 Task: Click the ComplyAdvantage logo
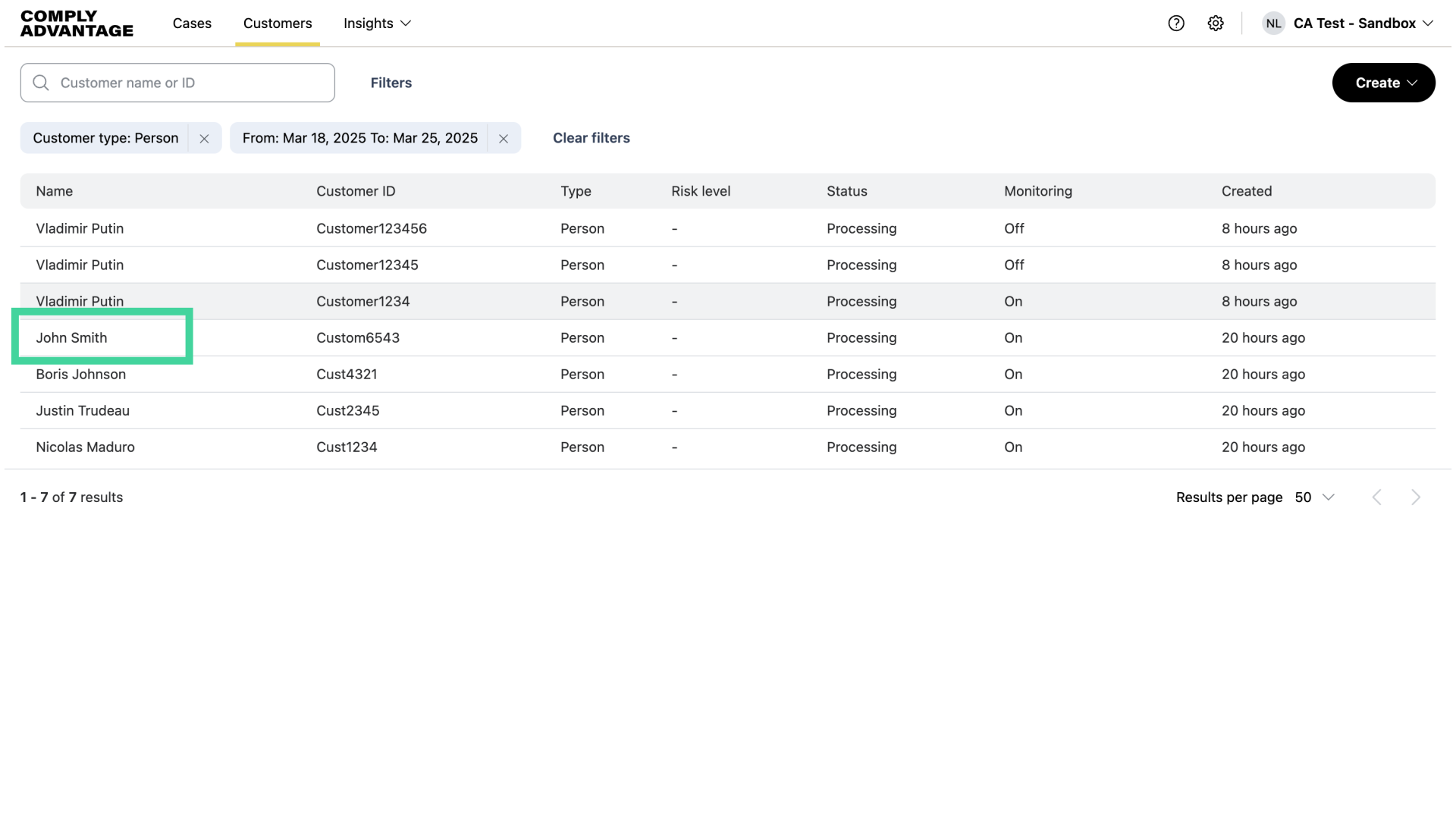click(x=77, y=24)
